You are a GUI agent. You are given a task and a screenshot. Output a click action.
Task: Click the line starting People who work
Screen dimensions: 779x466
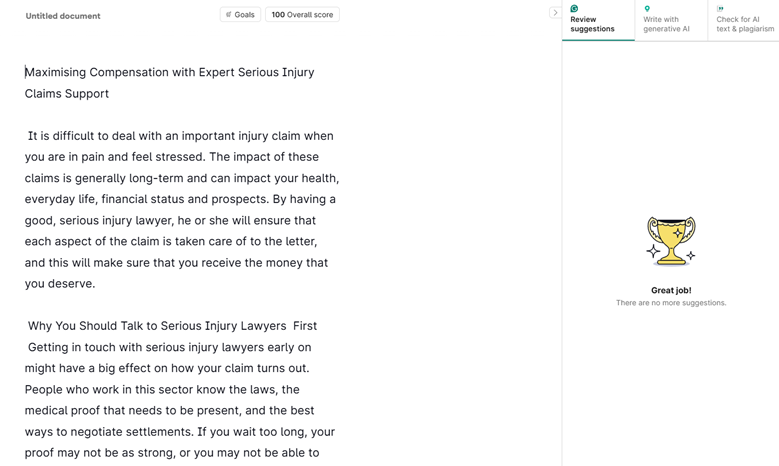tap(162, 390)
